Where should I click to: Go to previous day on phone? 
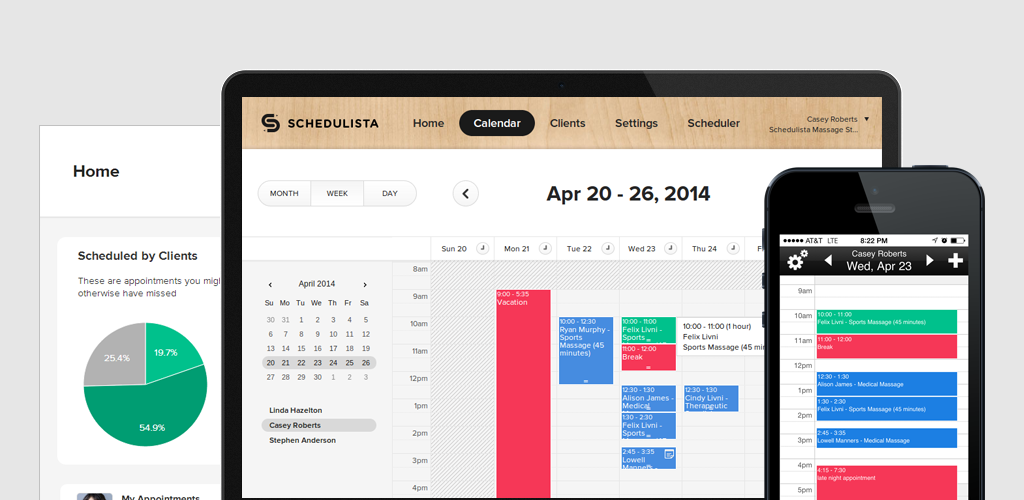[828, 260]
